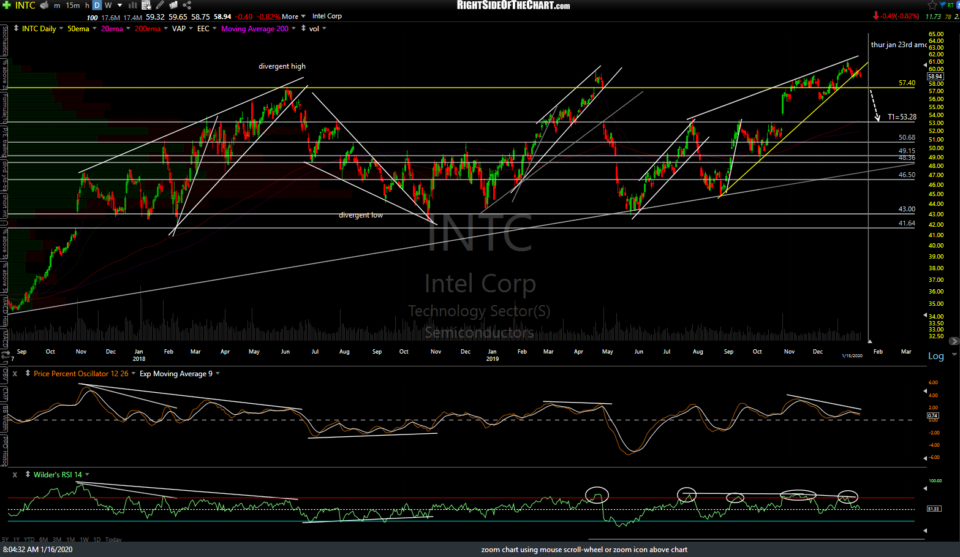Select the 3M zoom range
This screenshot has height=557, width=960.
pyautogui.click(x=57, y=540)
